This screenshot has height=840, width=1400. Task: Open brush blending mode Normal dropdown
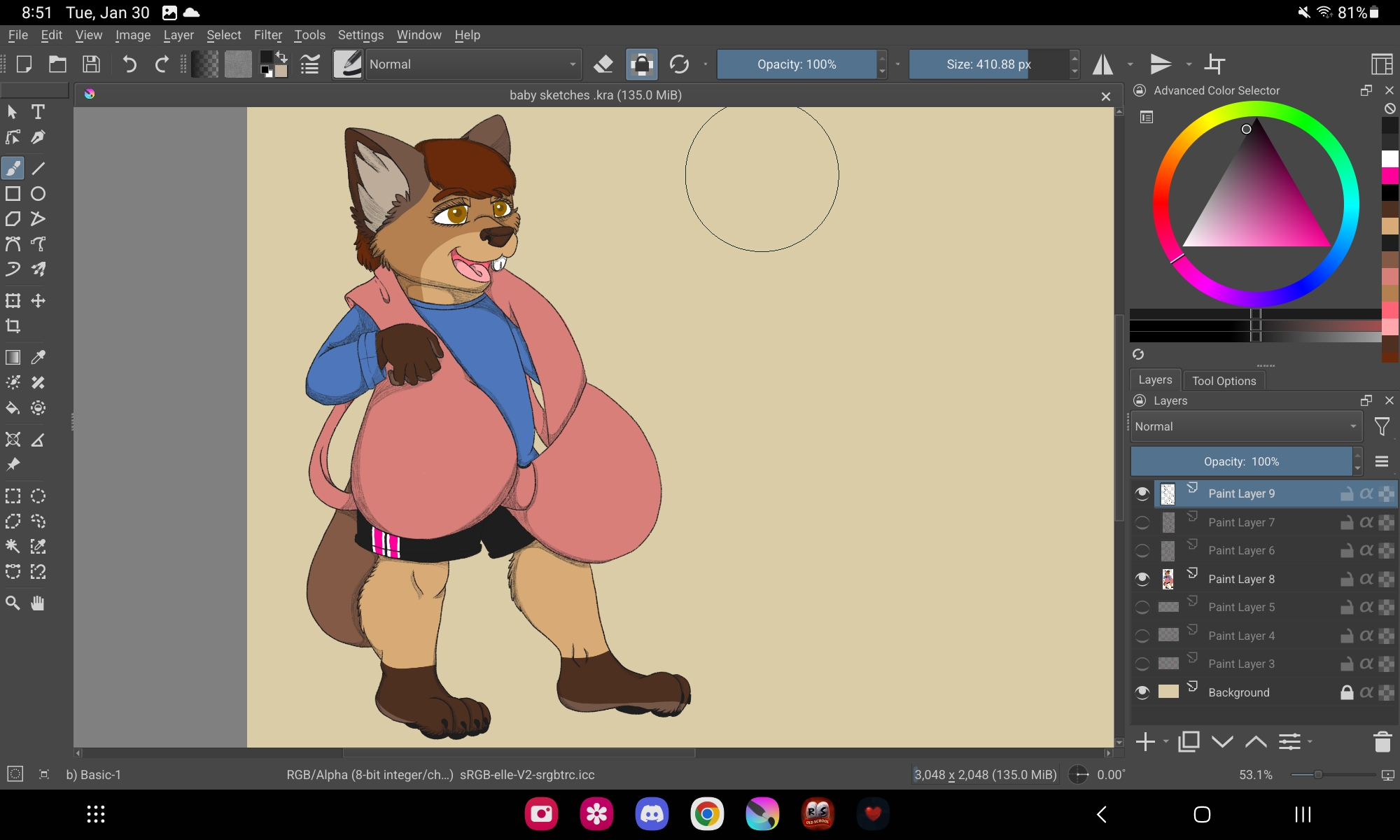[x=473, y=64]
